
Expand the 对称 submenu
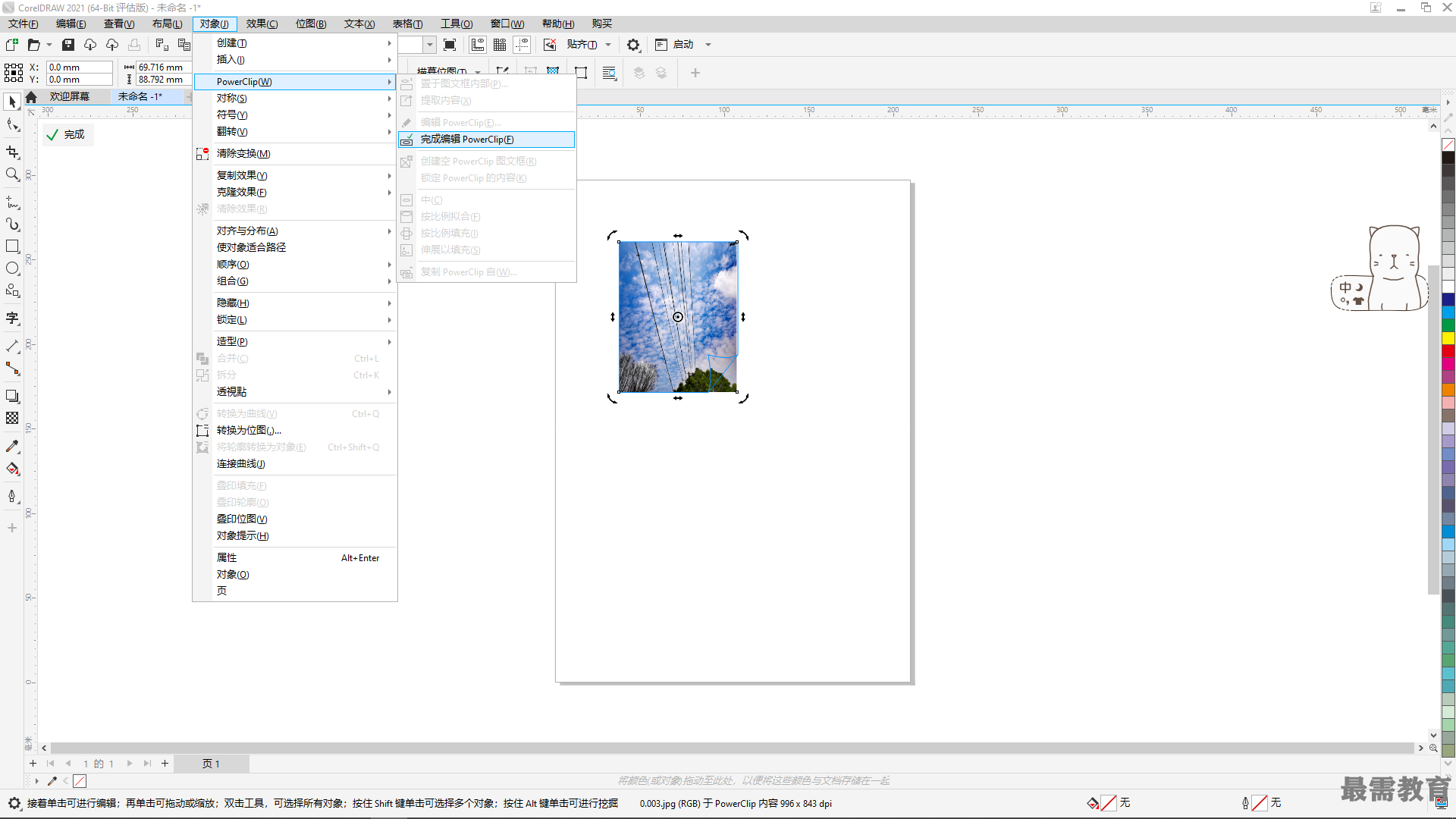click(x=296, y=99)
